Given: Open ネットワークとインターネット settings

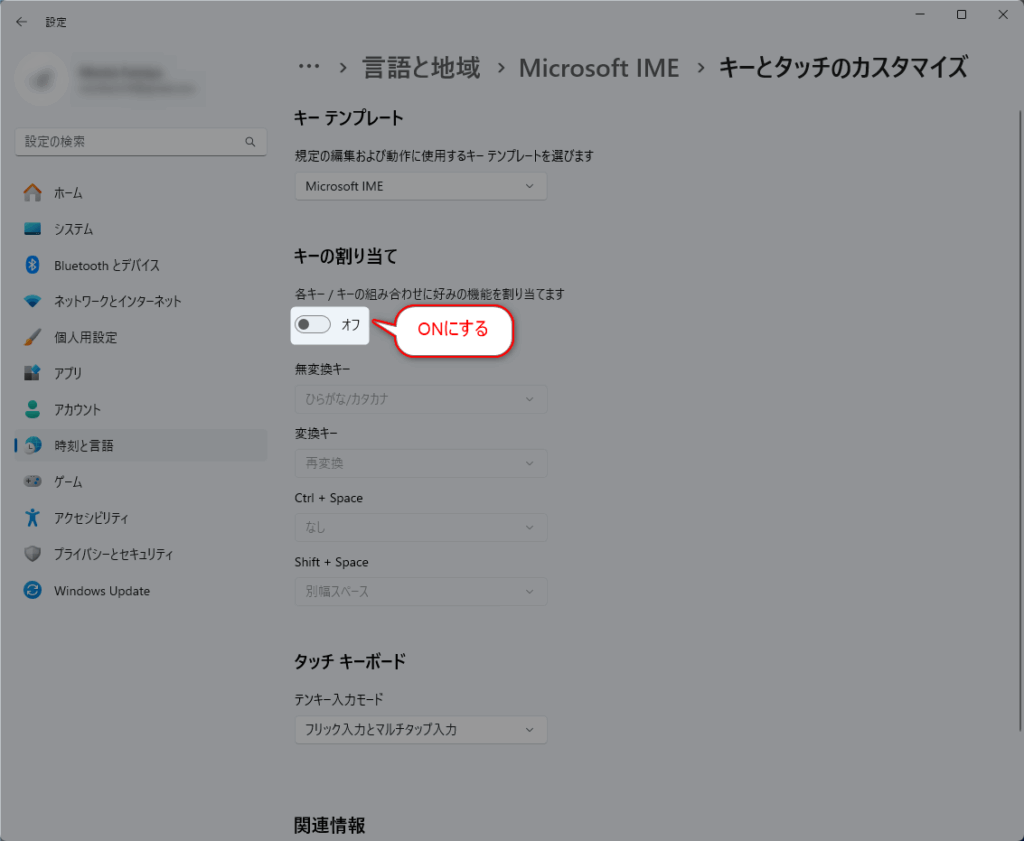Looking at the screenshot, I should pos(140,302).
